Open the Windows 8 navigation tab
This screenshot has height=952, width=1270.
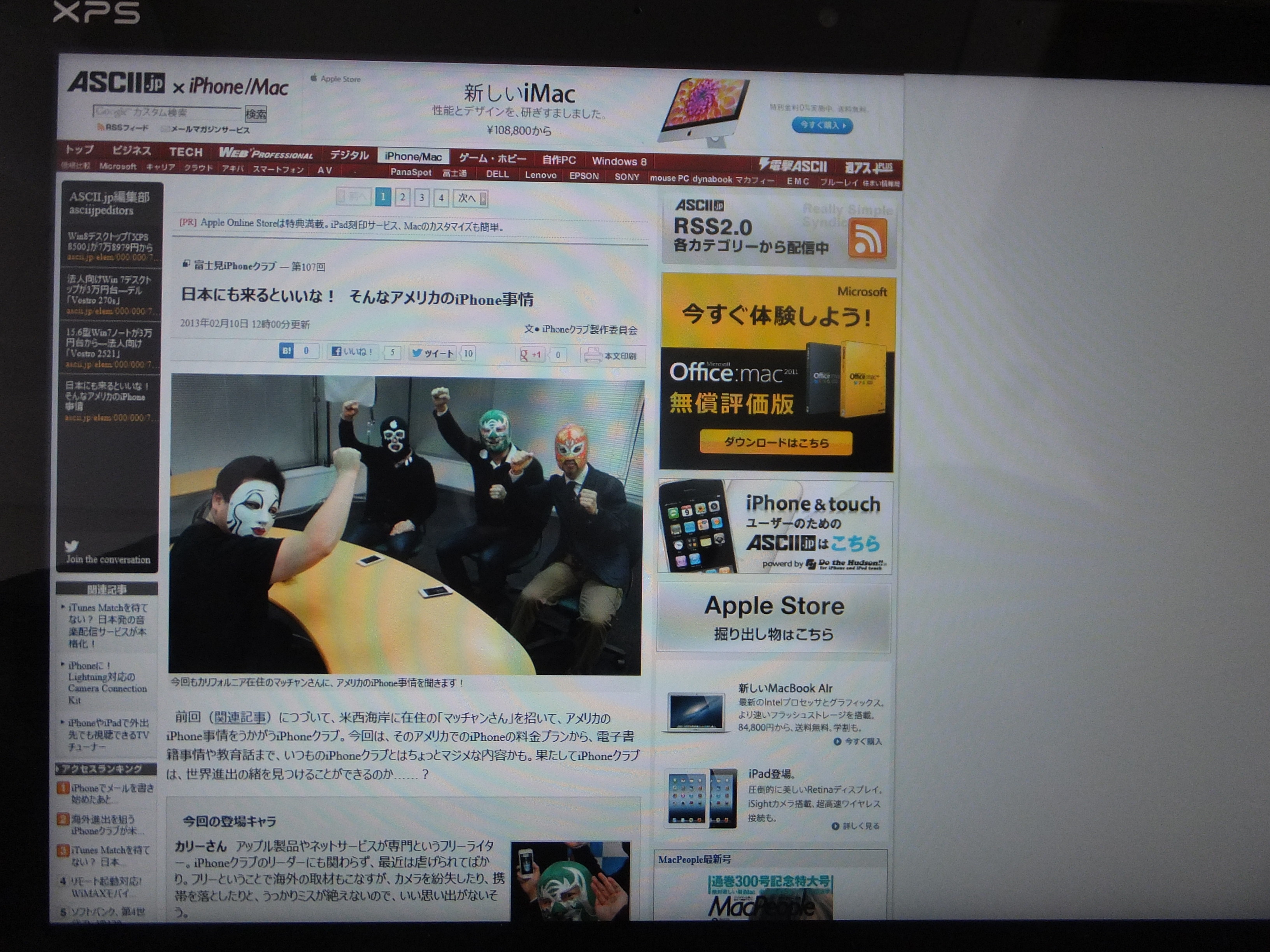pos(619,161)
